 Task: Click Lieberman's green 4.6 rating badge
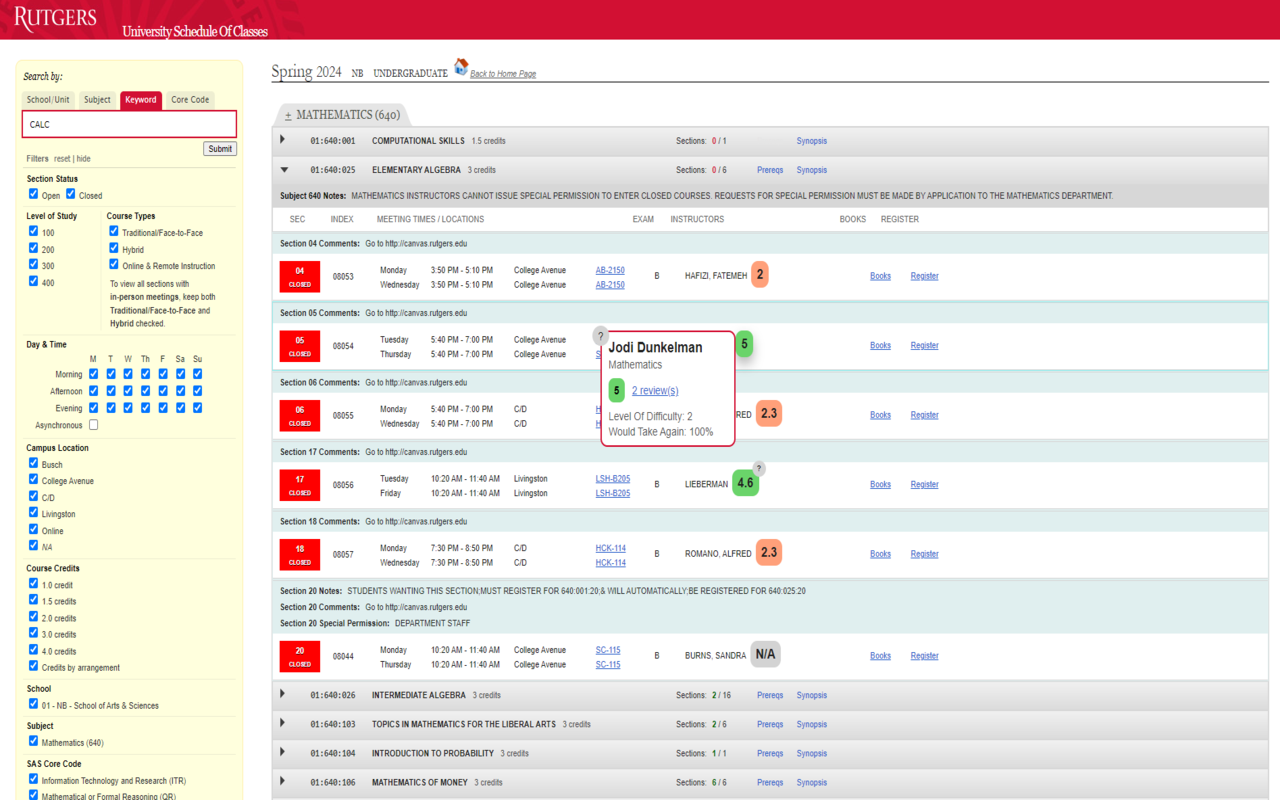(x=745, y=483)
